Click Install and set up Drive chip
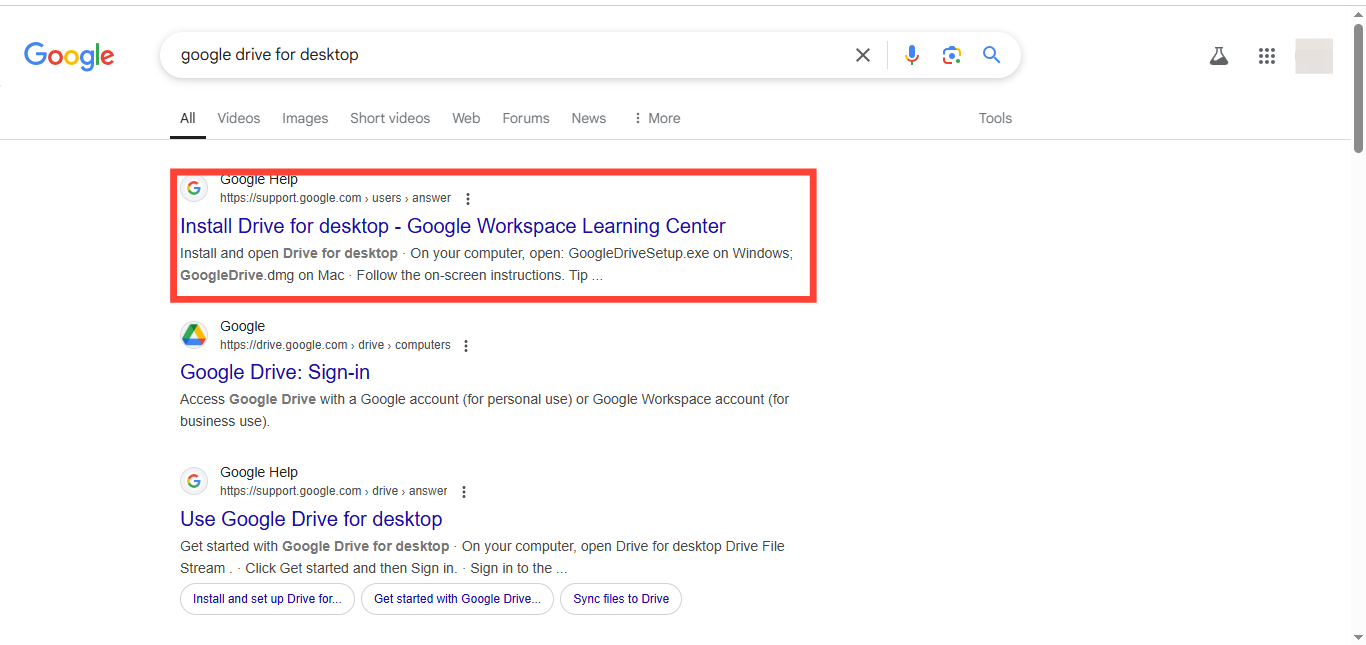 tap(267, 599)
